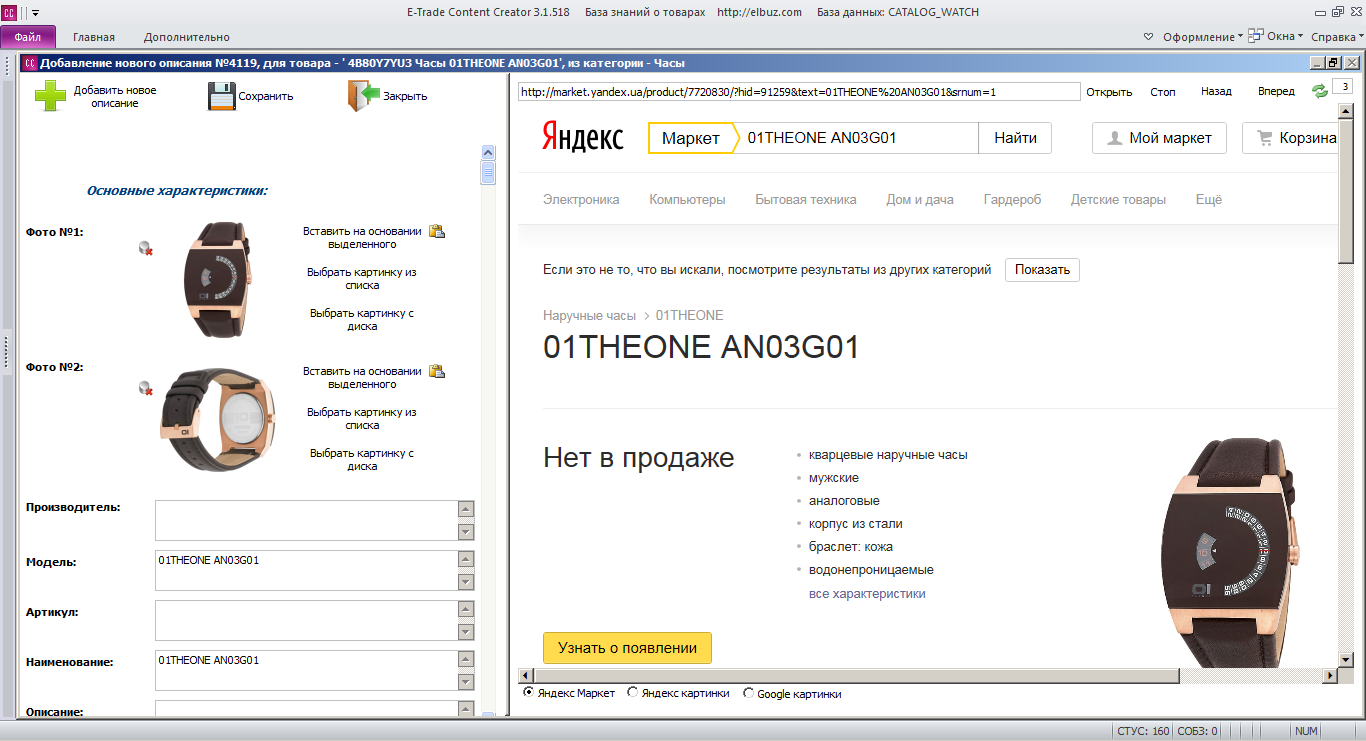Click the left panel scrollbar up arrow
The height and width of the screenshot is (741, 1366).
[x=488, y=152]
